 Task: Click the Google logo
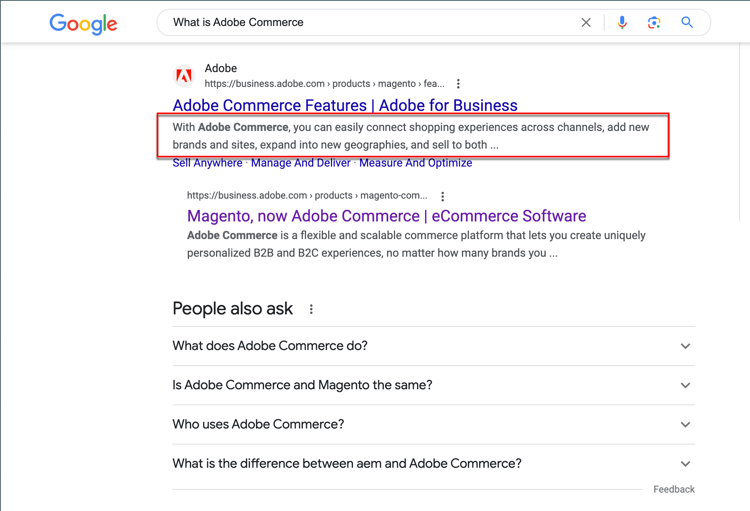pos(84,24)
